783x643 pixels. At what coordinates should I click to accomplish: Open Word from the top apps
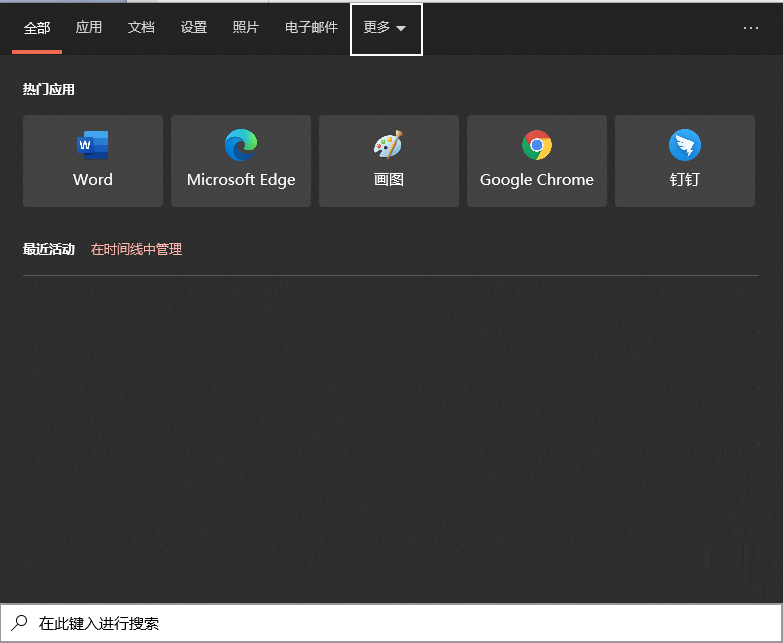pyautogui.click(x=93, y=161)
